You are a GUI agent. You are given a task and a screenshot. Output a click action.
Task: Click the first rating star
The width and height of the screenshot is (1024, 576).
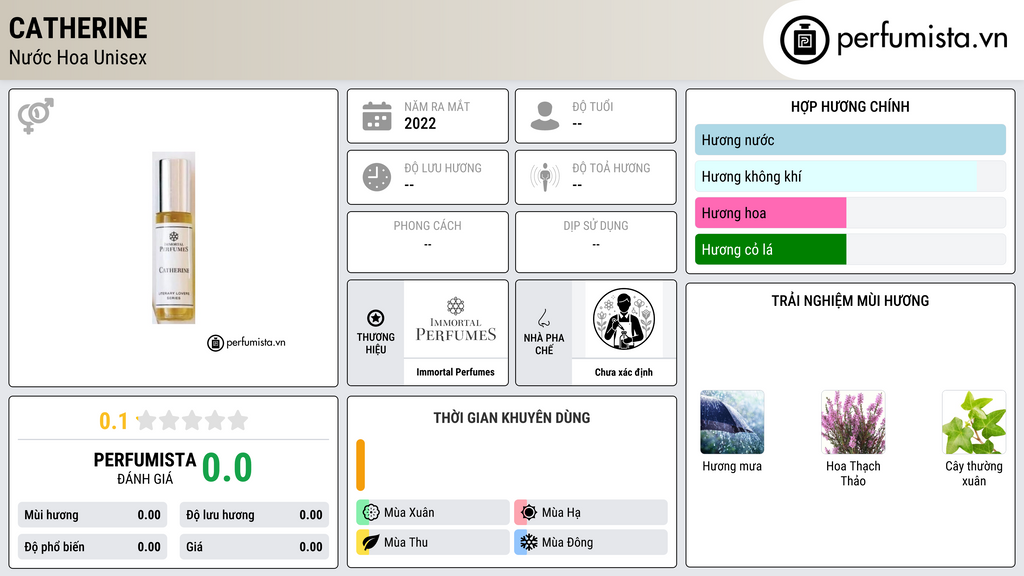(147, 420)
